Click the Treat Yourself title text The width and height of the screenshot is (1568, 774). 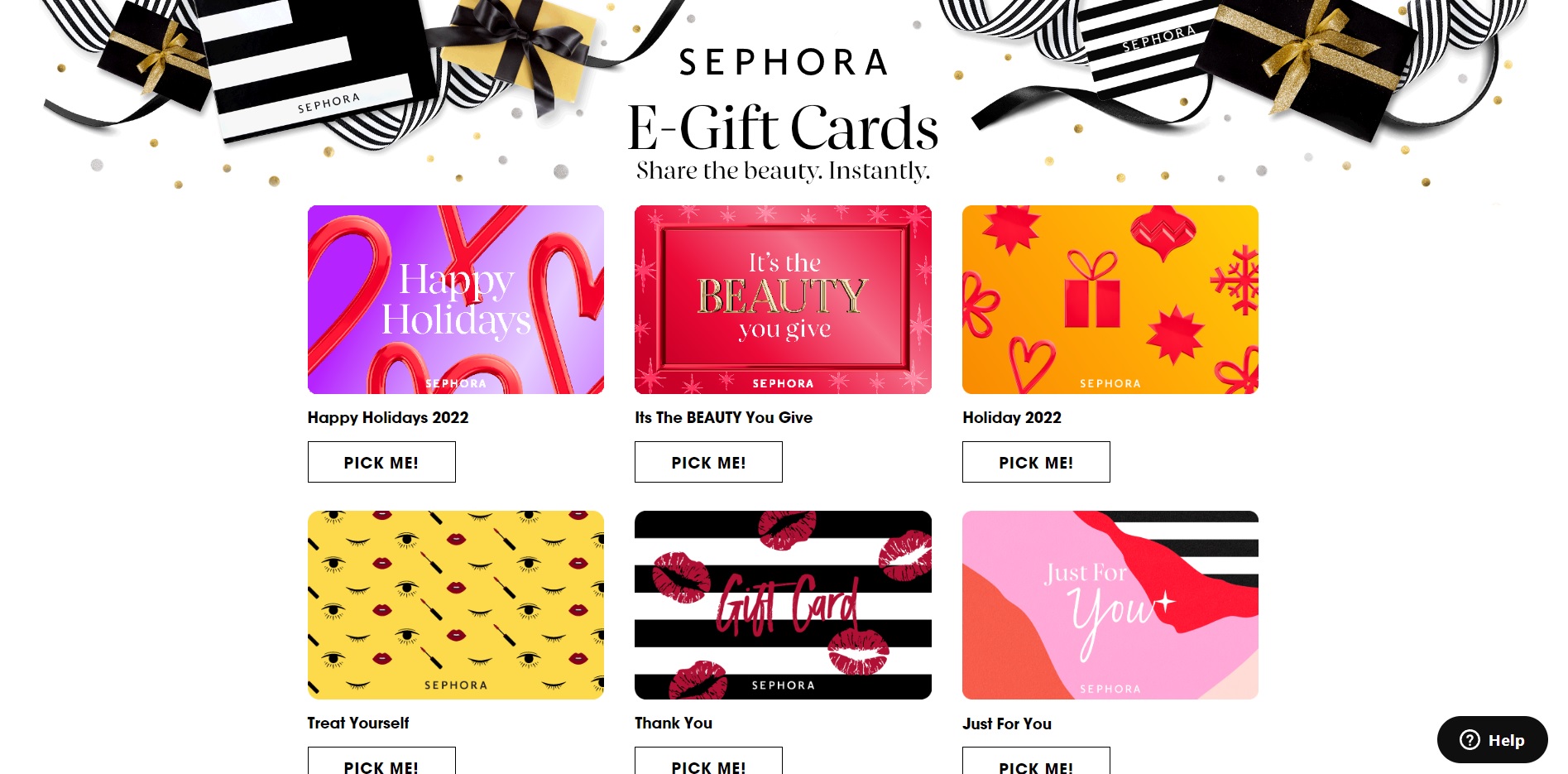pyautogui.click(x=358, y=723)
